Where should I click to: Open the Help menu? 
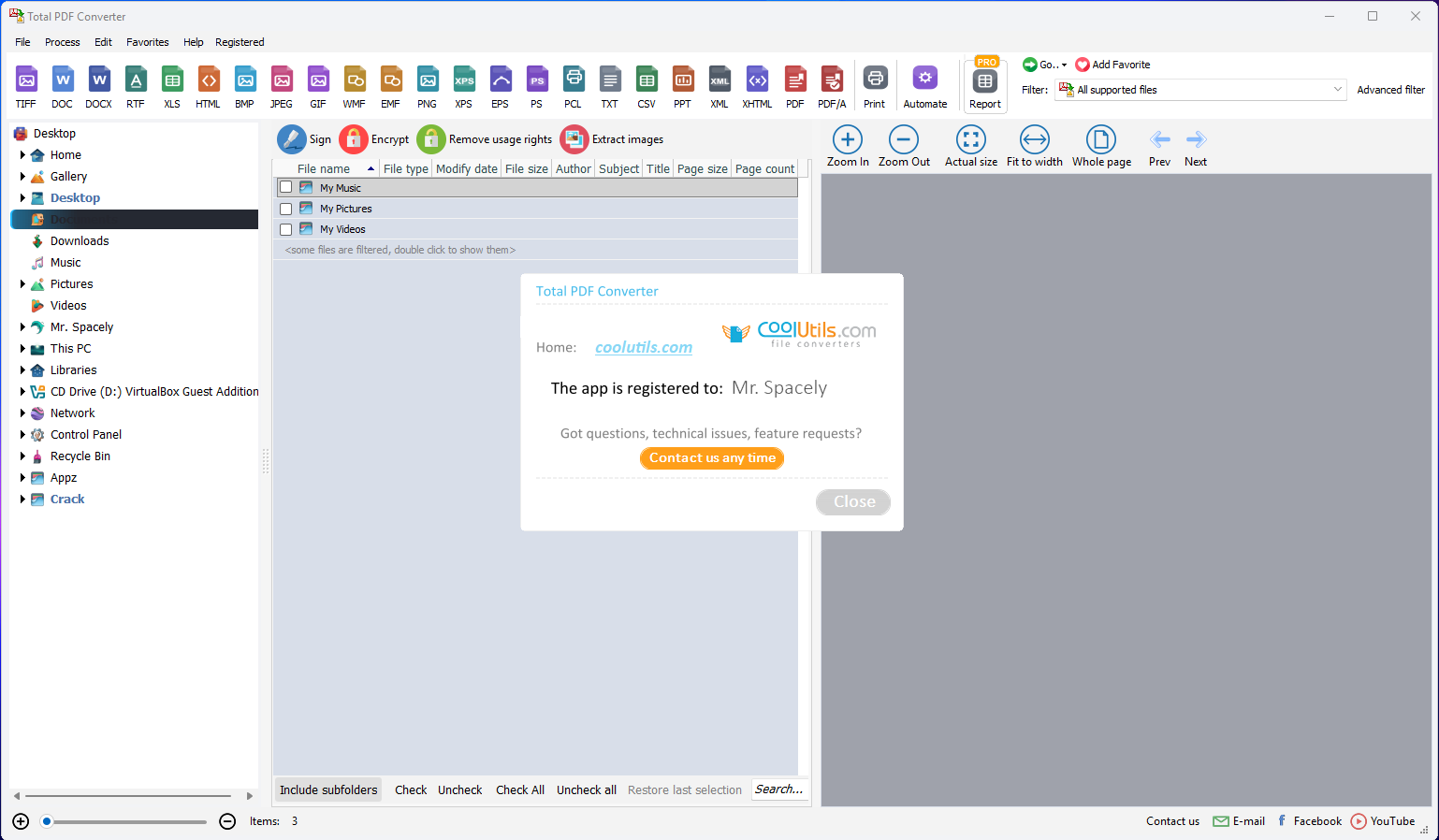[194, 42]
